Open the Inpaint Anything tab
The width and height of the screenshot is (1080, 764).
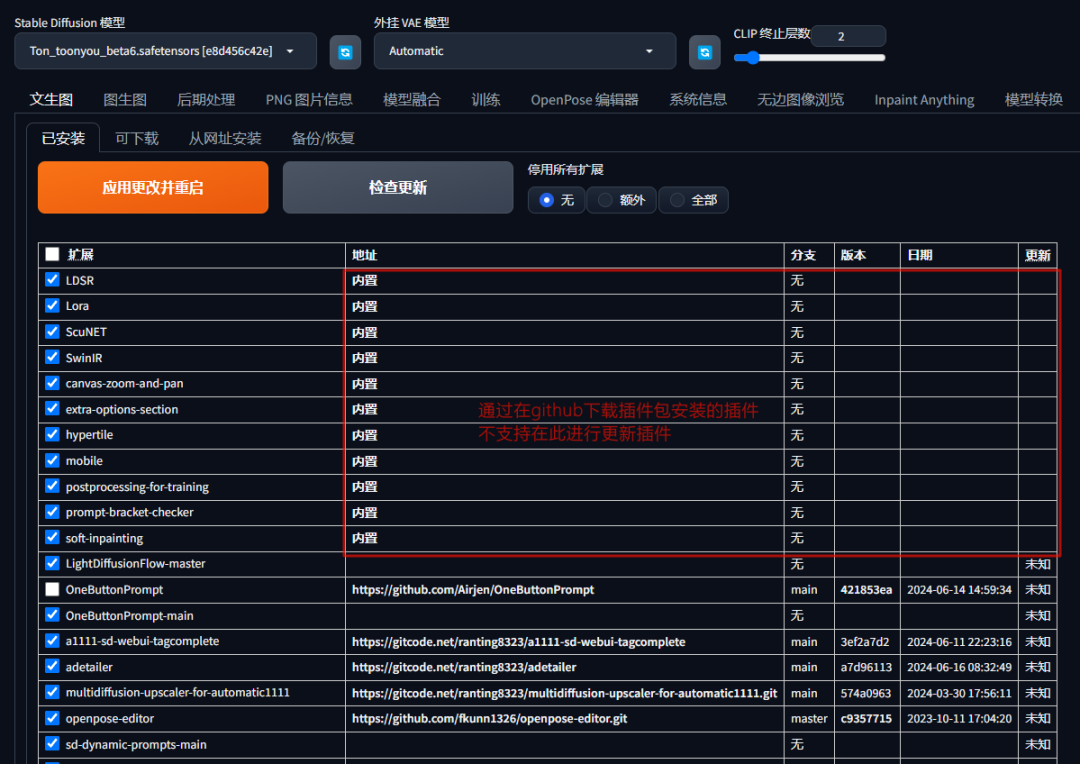924,100
